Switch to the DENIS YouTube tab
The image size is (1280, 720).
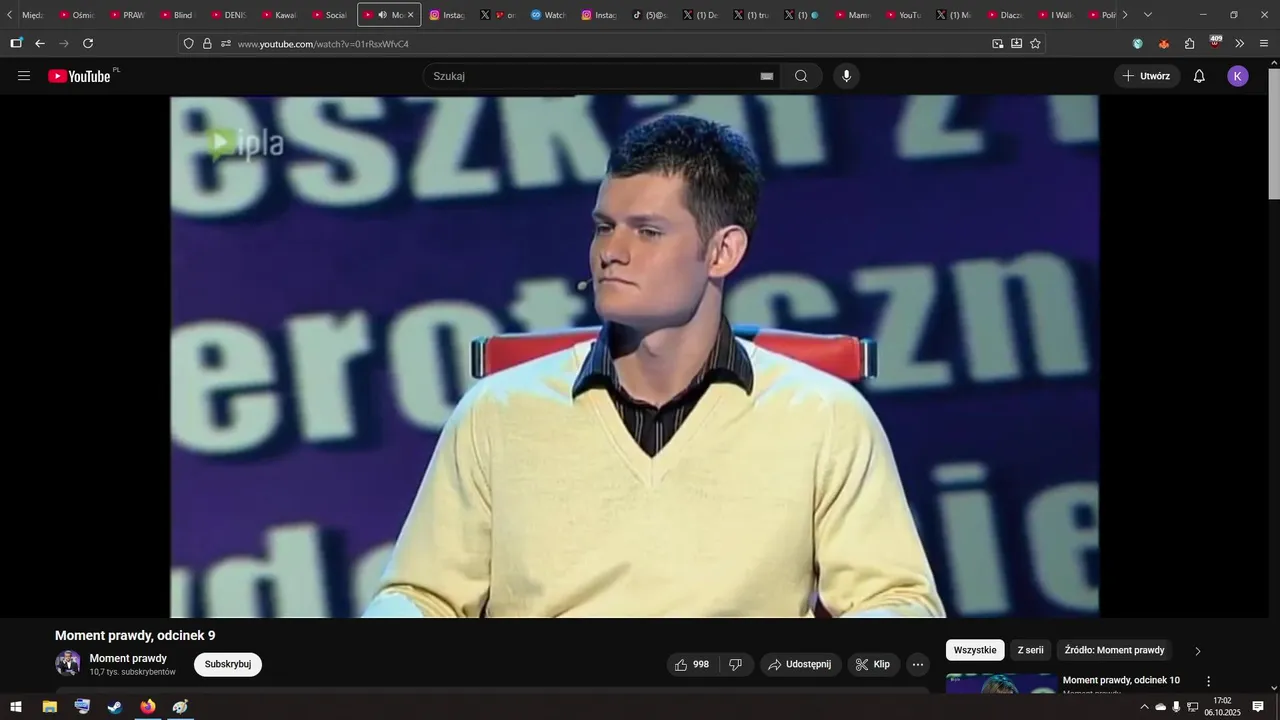(227, 15)
